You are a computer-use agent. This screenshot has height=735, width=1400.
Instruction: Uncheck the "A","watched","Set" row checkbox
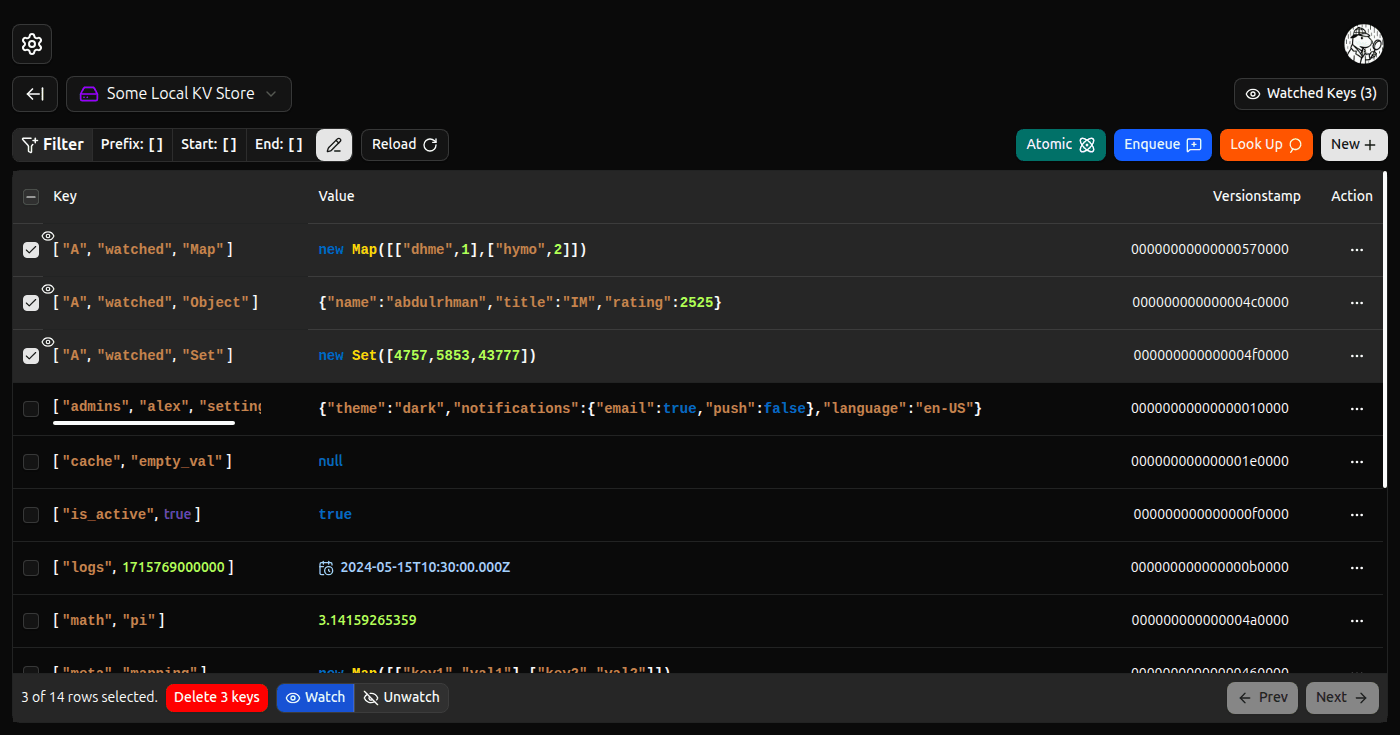tap(31, 356)
